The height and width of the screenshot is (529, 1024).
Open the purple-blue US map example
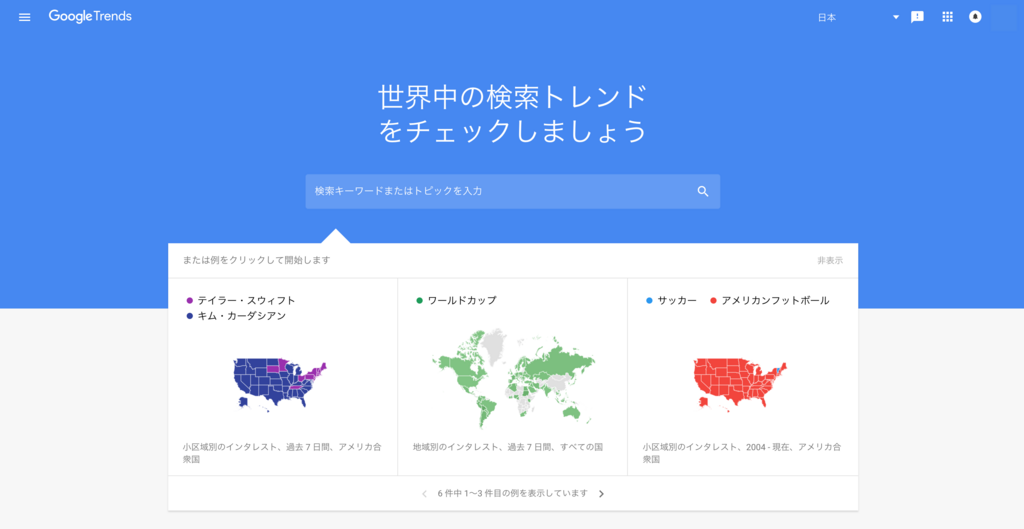[280, 384]
